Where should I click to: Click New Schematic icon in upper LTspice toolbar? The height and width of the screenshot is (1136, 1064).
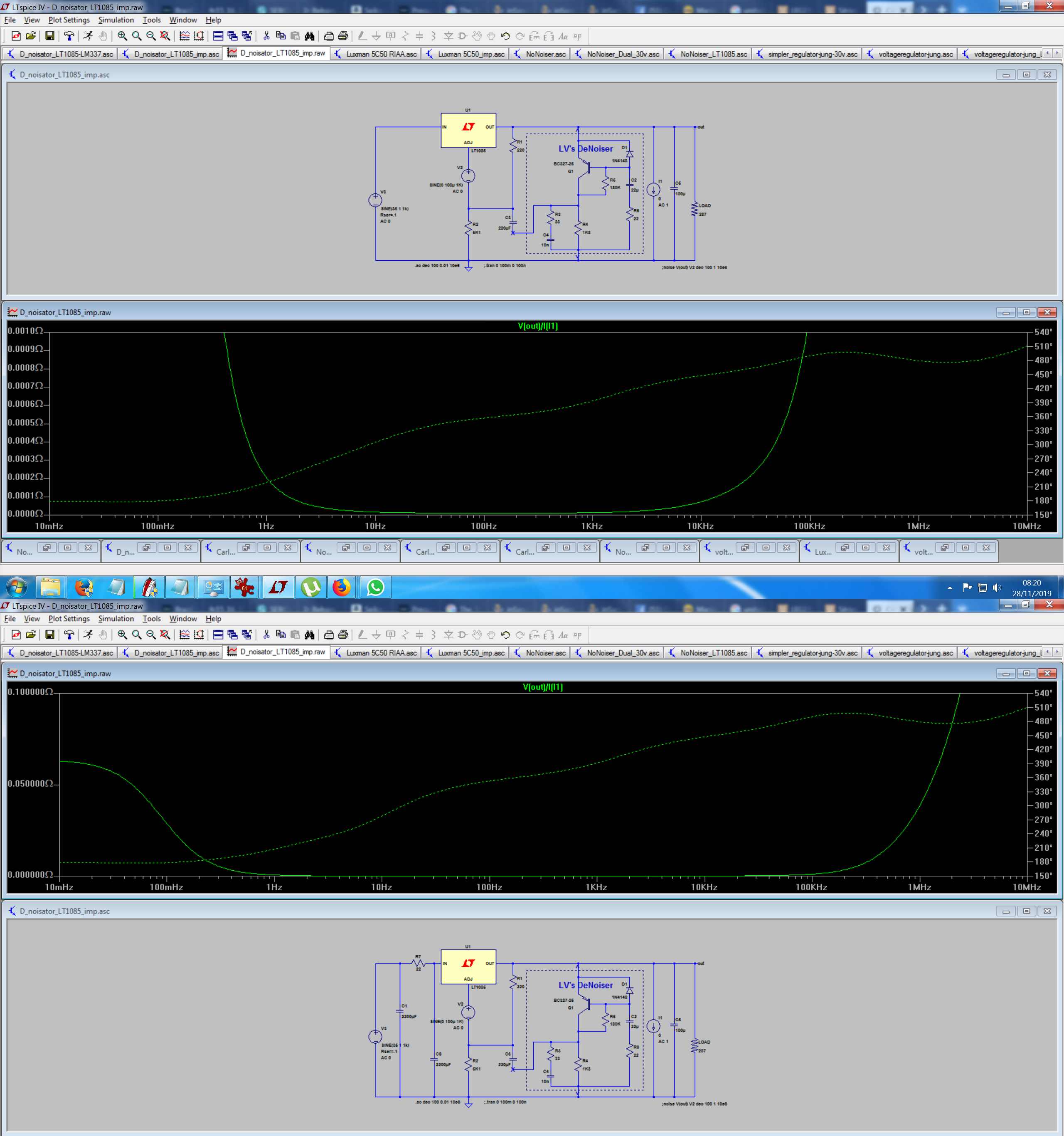16,36
